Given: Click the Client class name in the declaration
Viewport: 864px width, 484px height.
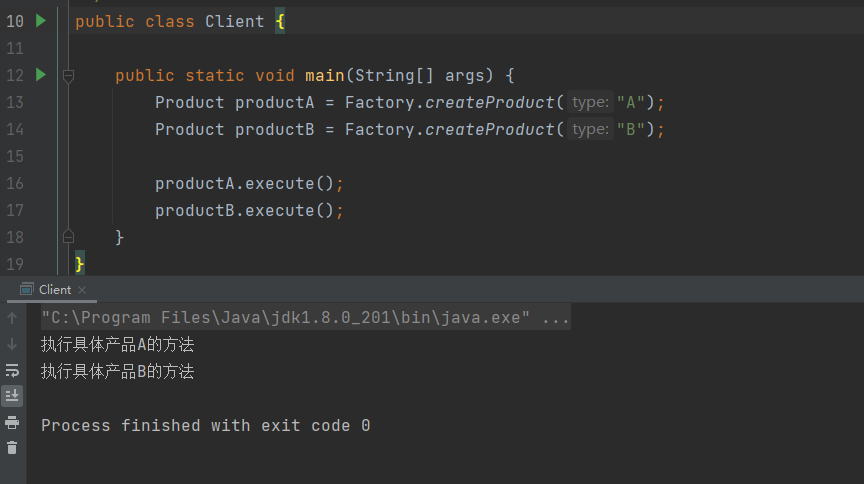Looking at the screenshot, I should click(x=235, y=21).
